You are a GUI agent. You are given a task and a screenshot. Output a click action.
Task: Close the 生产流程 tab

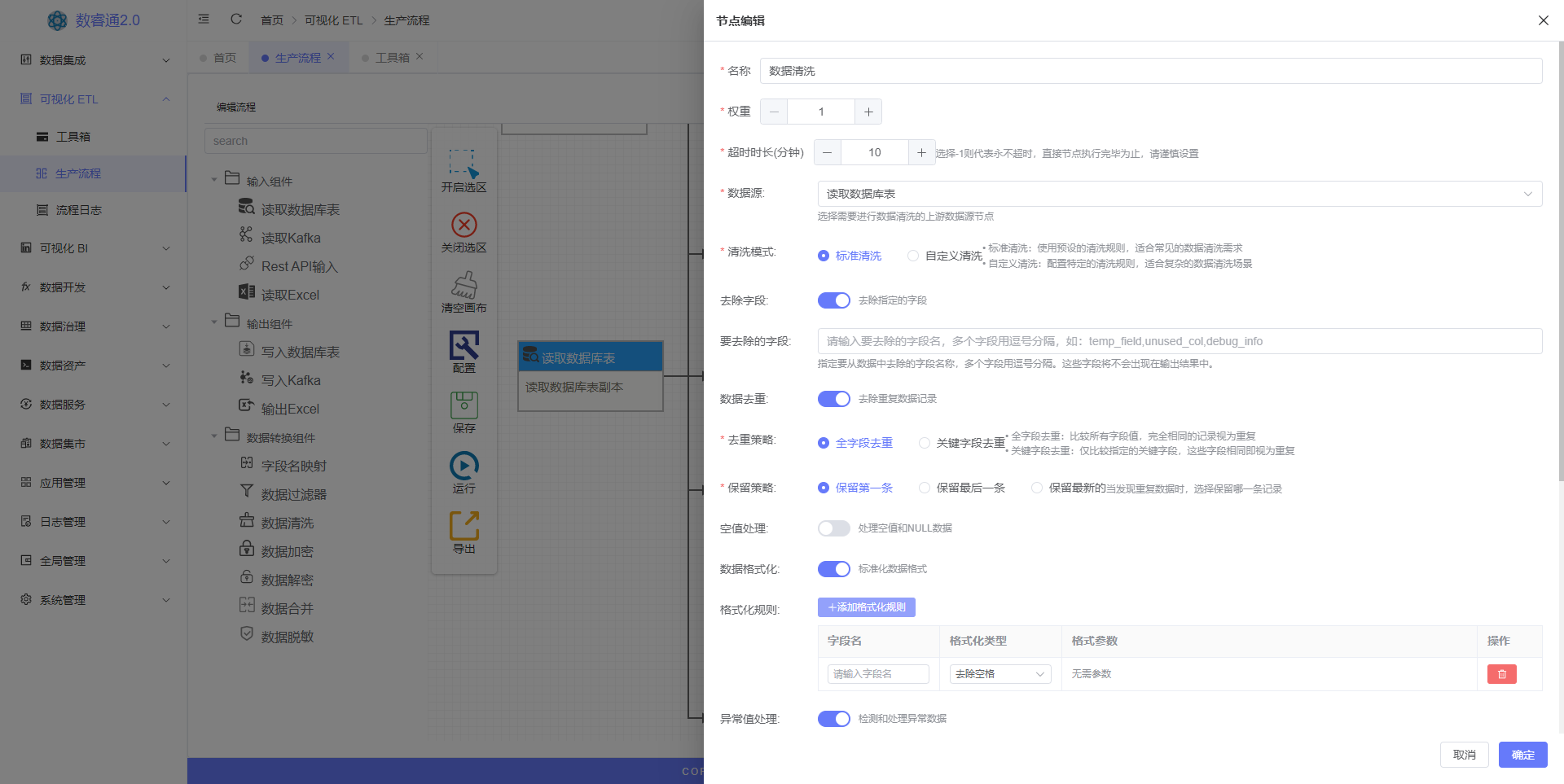331,57
